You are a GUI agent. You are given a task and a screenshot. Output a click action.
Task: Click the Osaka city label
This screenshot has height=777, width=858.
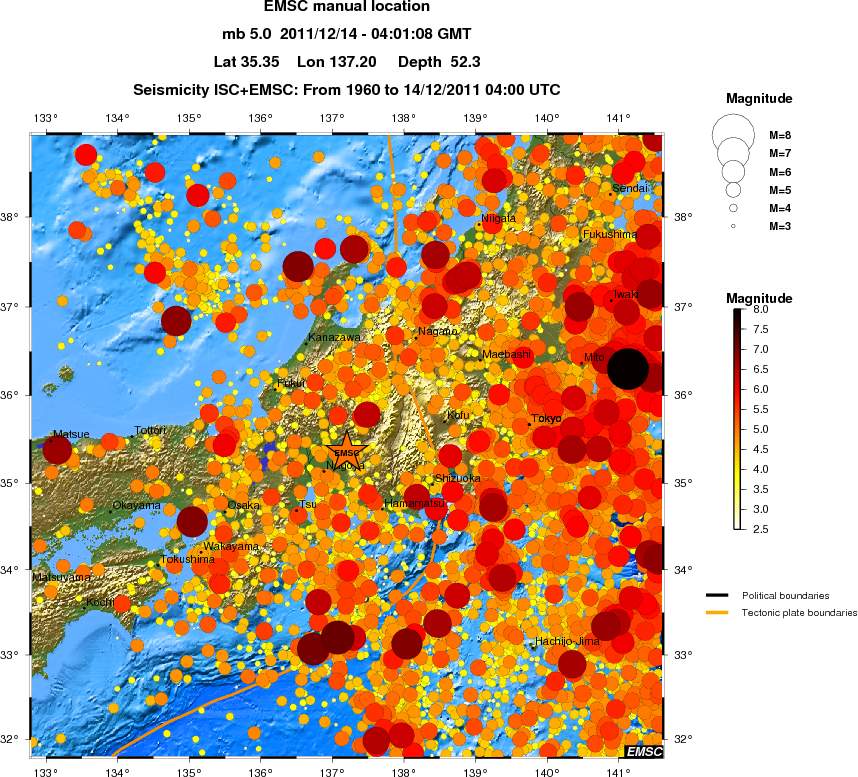click(244, 505)
